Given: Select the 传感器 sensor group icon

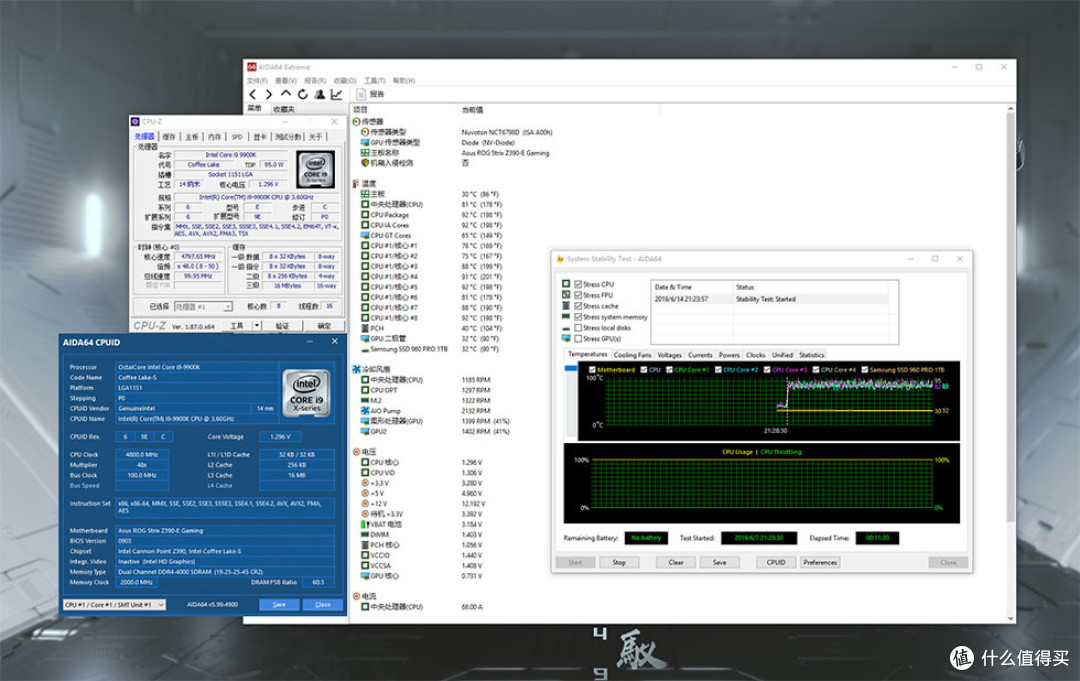Looking at the screenshot, I should (x=356, y=121).
